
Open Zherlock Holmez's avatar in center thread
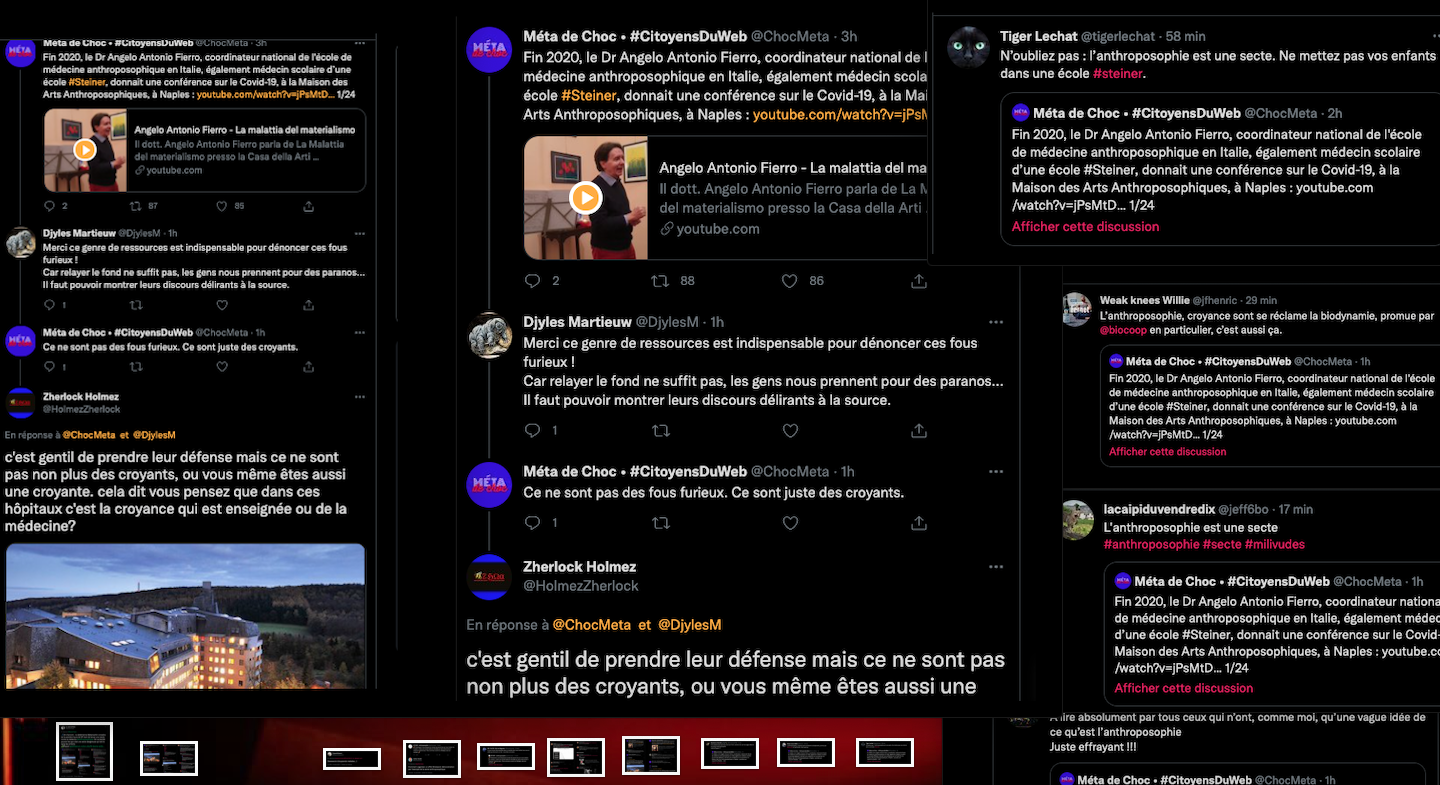click(x=490, y=576)
